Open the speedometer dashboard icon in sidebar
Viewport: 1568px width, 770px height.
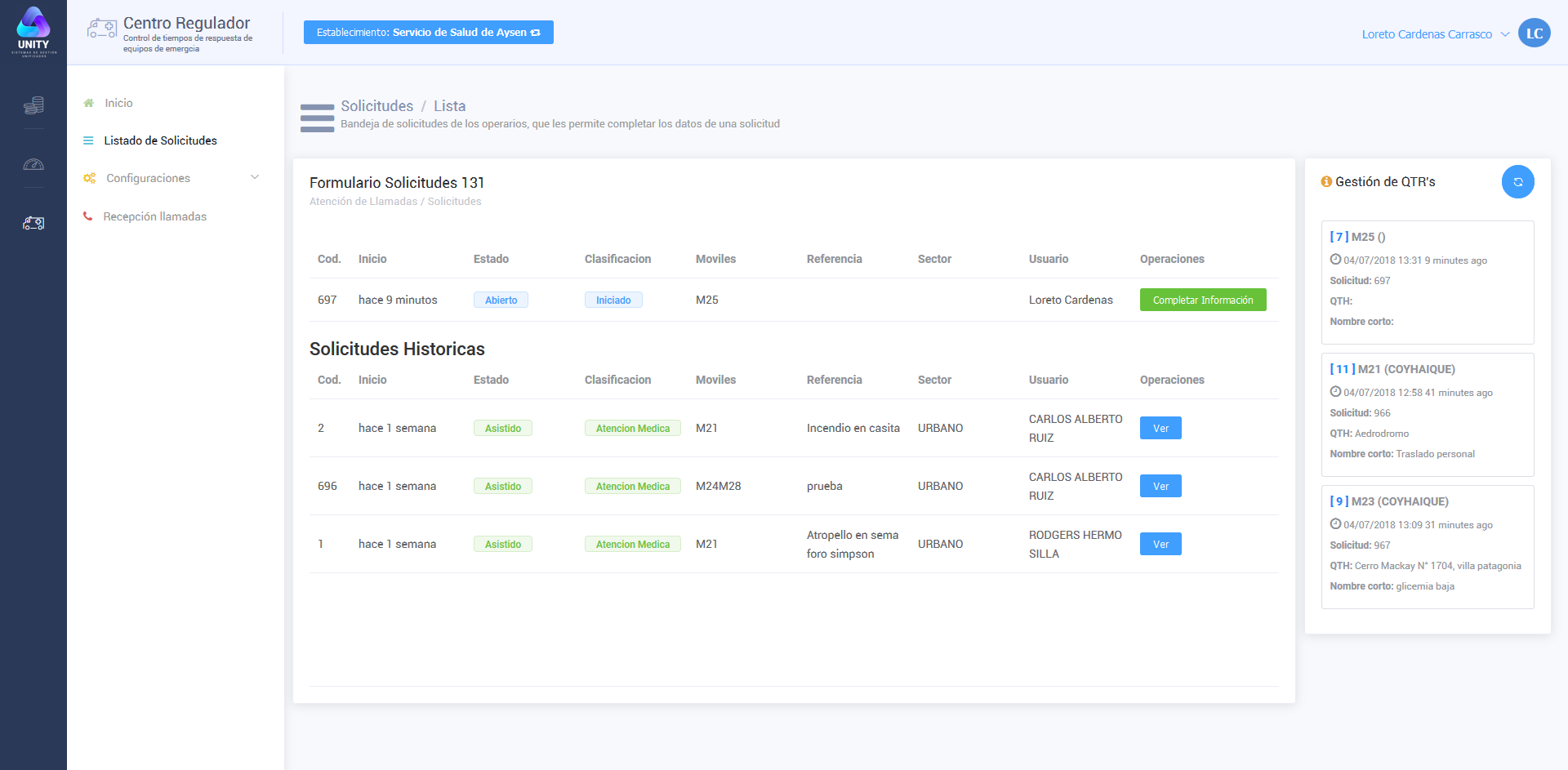[33, 165]
